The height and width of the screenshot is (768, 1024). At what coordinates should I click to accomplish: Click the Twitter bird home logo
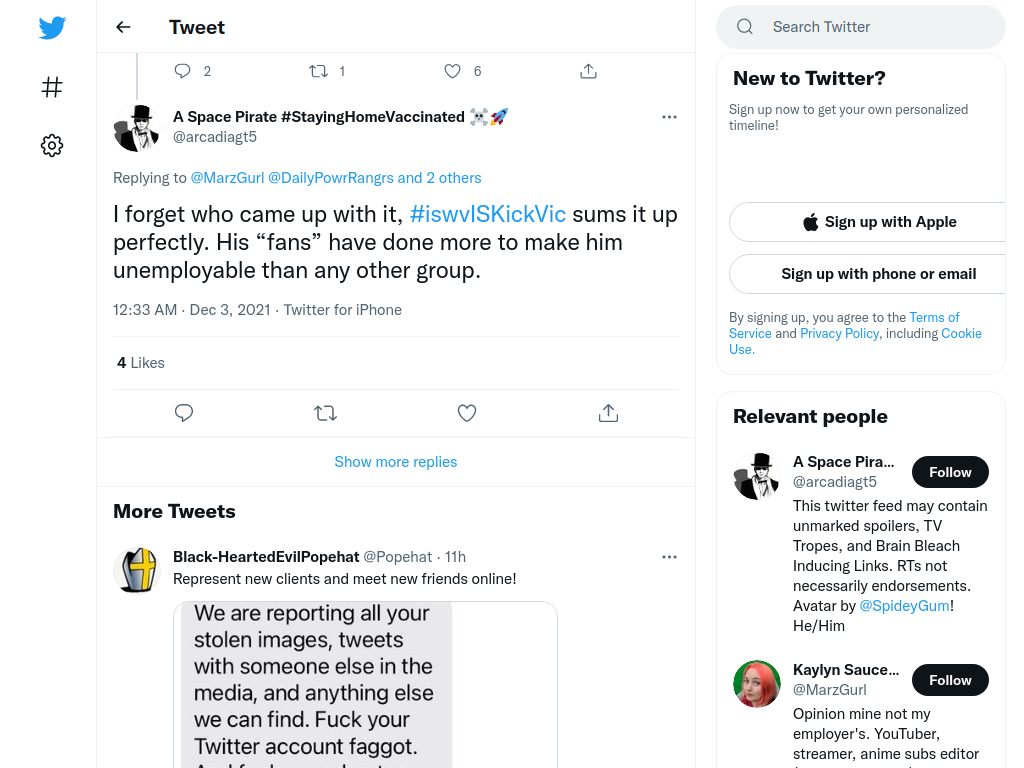coord(52,27)
